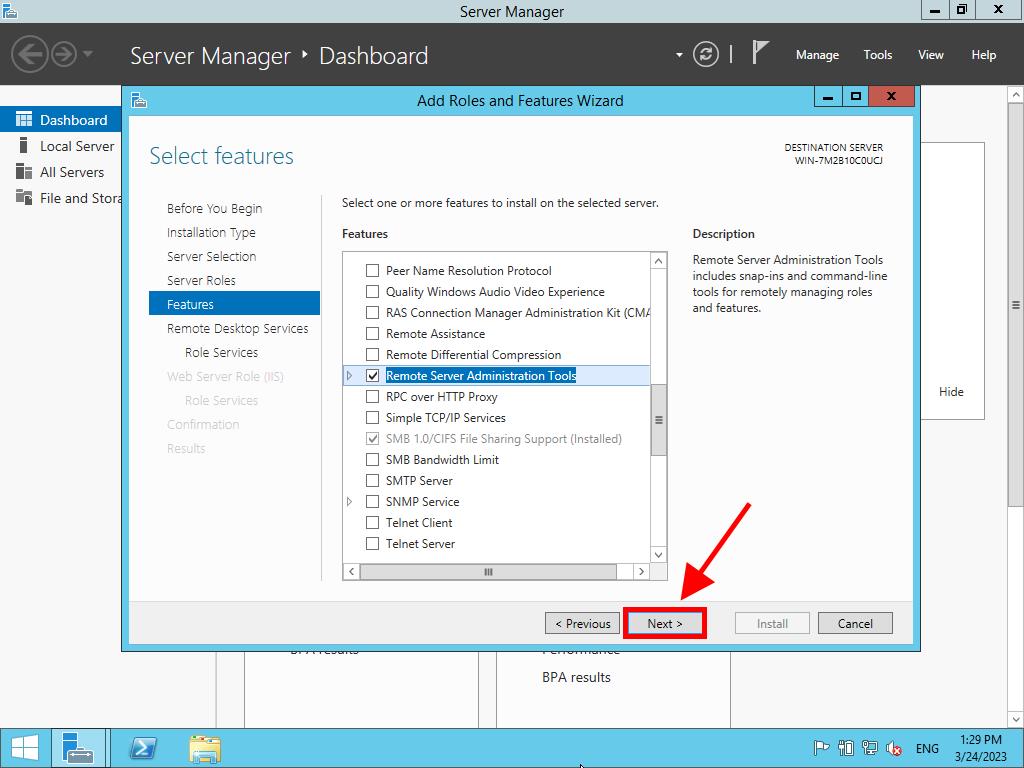The height and width of the screenshot is (768, 1024).
Task: Select the SMB 1.0/CIFS File Sharing Support row
Action: tap(496, 438)
